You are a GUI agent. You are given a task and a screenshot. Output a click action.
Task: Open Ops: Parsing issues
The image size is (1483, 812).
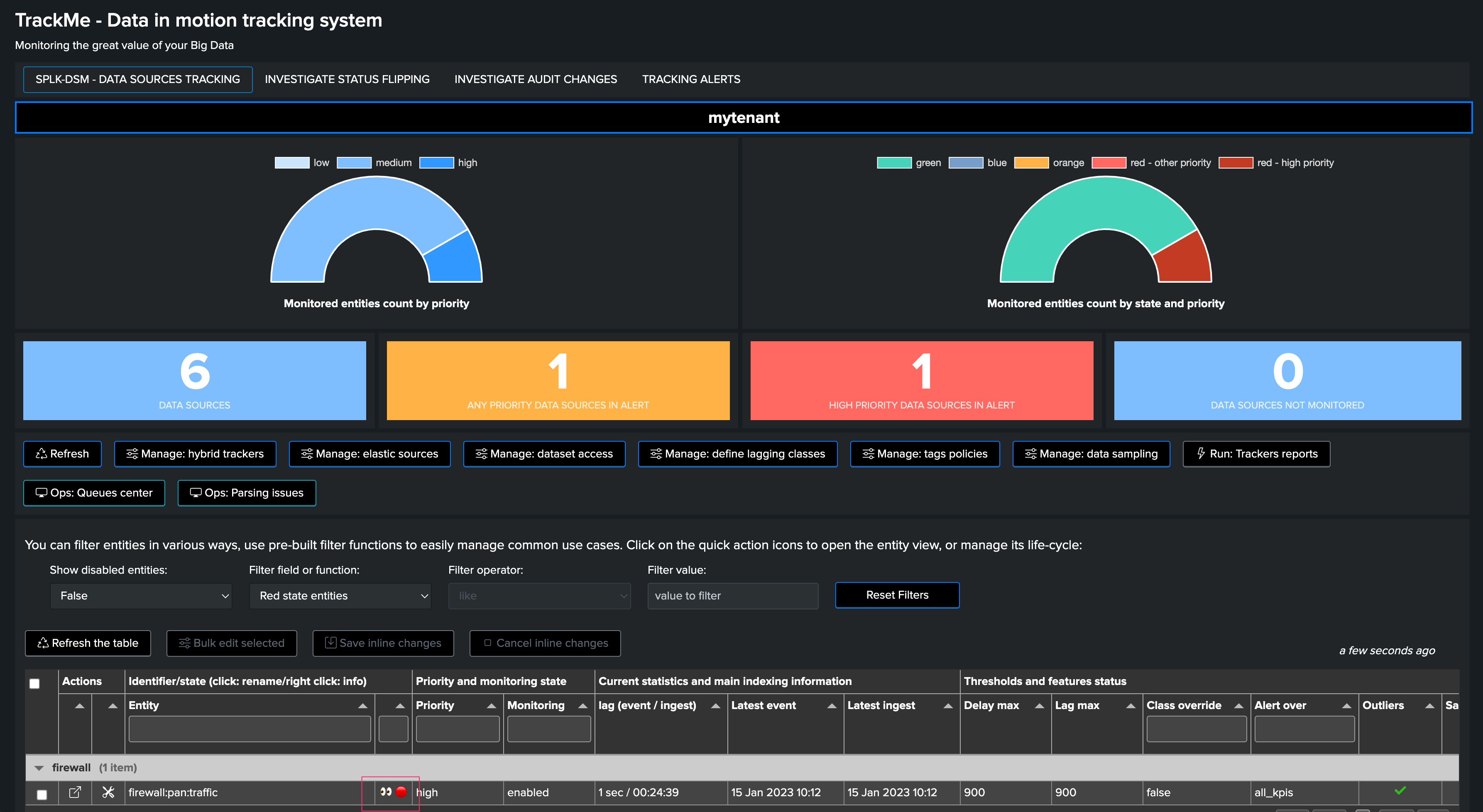point(246,493)
